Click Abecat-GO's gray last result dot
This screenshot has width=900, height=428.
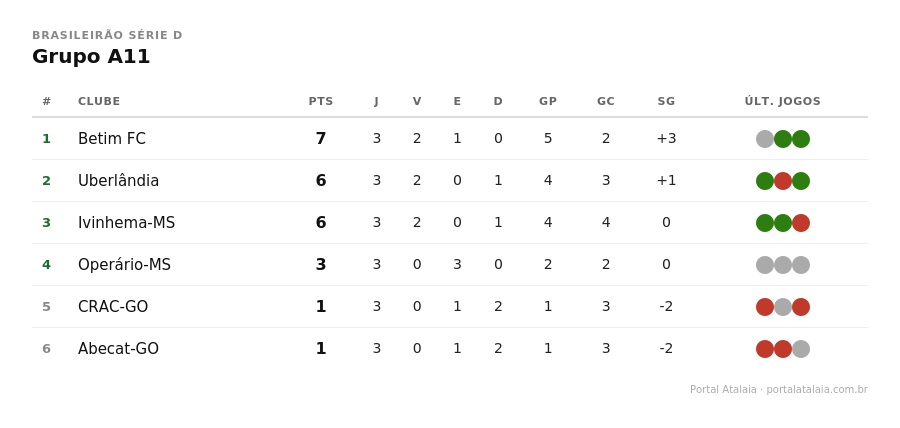coord(801,349)
